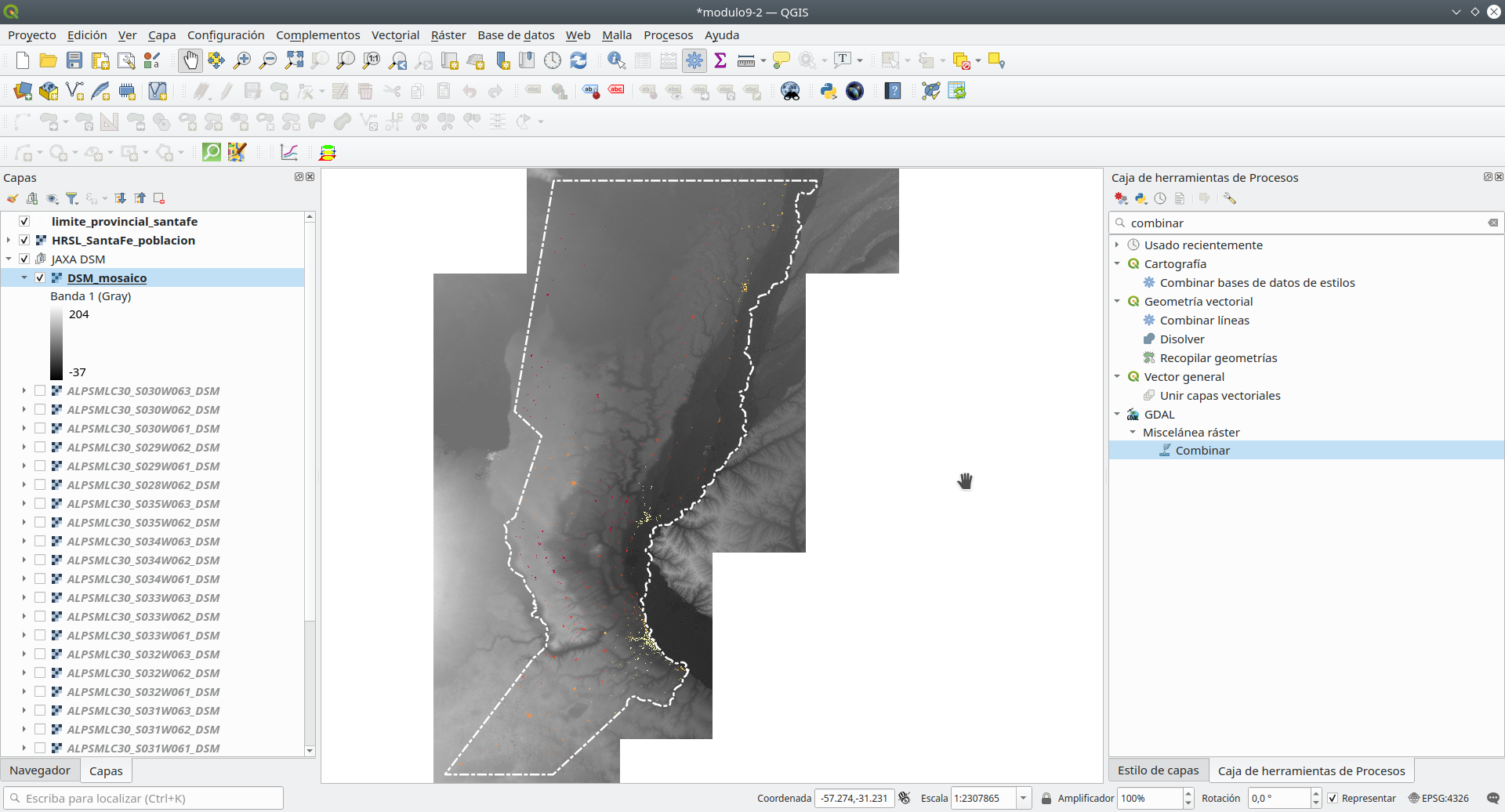Screen dimensions: 1505x812
Task: Clear the toolbox search field
Action: [x=1493, y=223]
